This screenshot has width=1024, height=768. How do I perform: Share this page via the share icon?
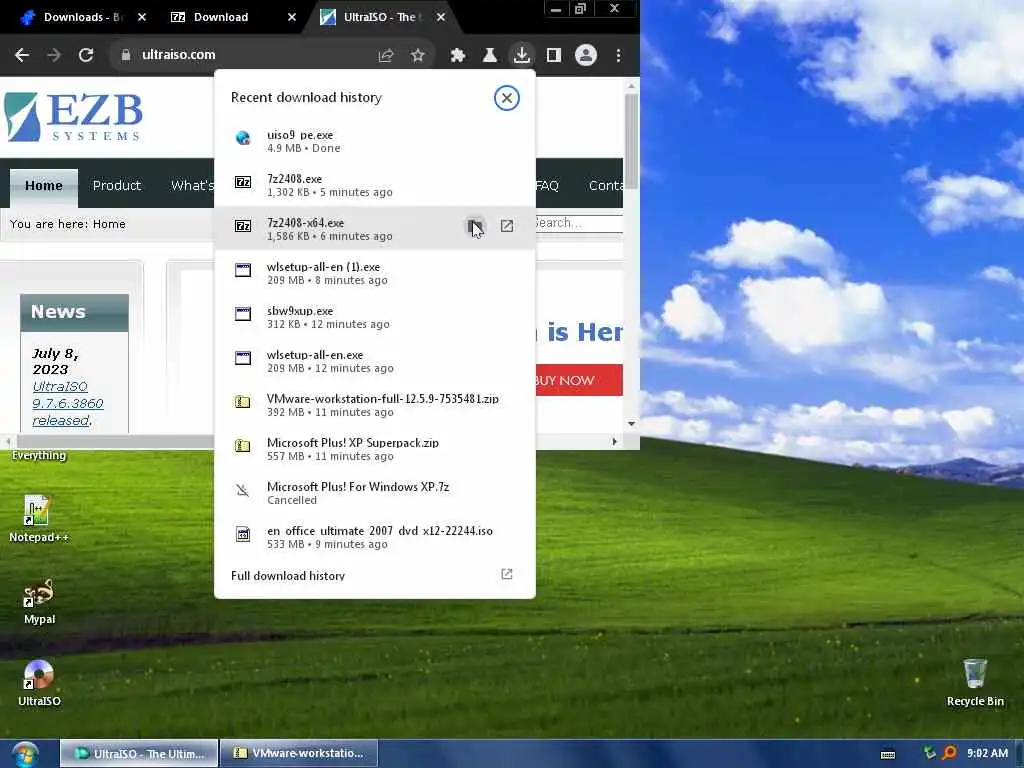(x=386, y=56)
